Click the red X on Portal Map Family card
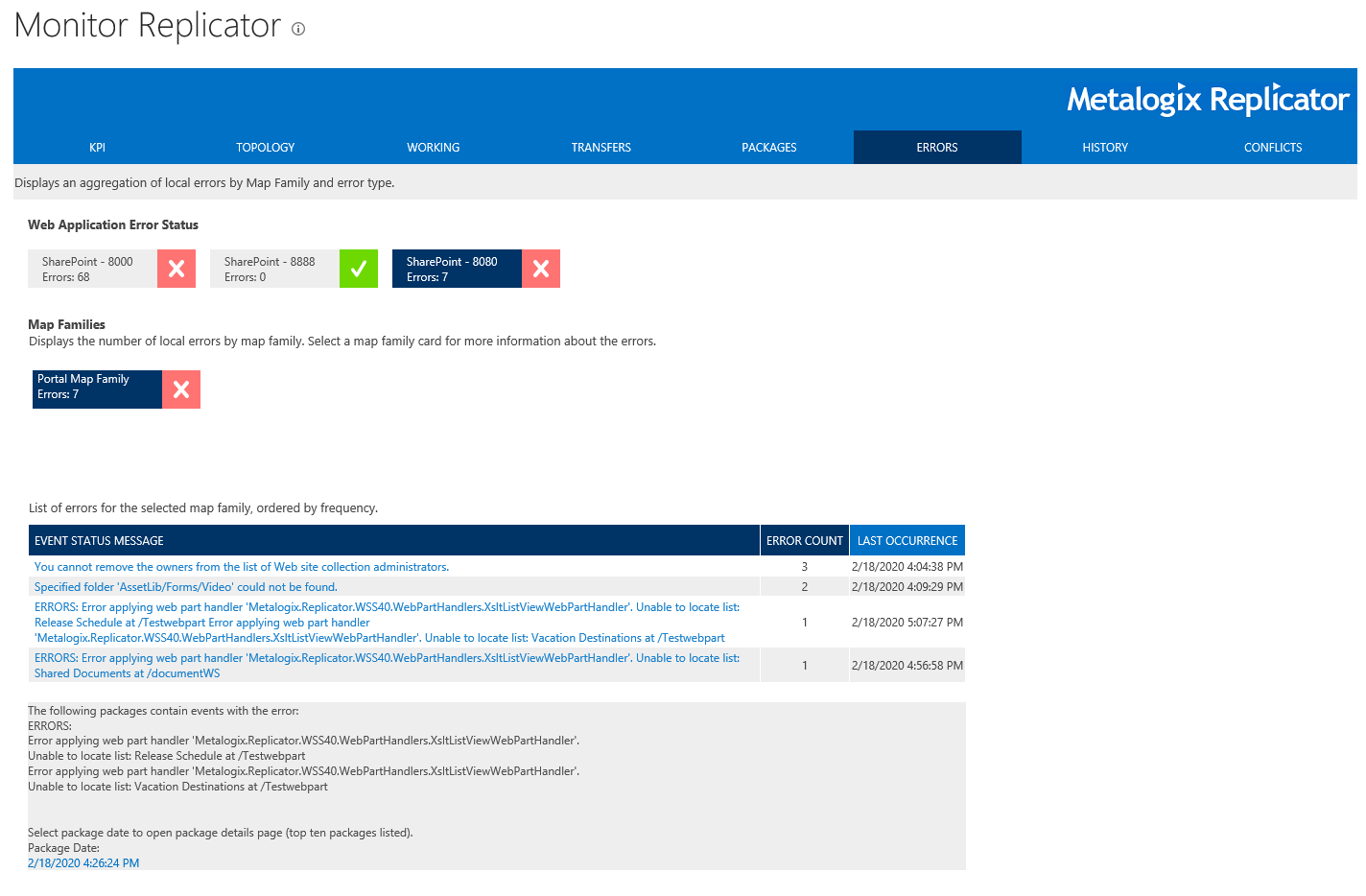 pos(181,389)
